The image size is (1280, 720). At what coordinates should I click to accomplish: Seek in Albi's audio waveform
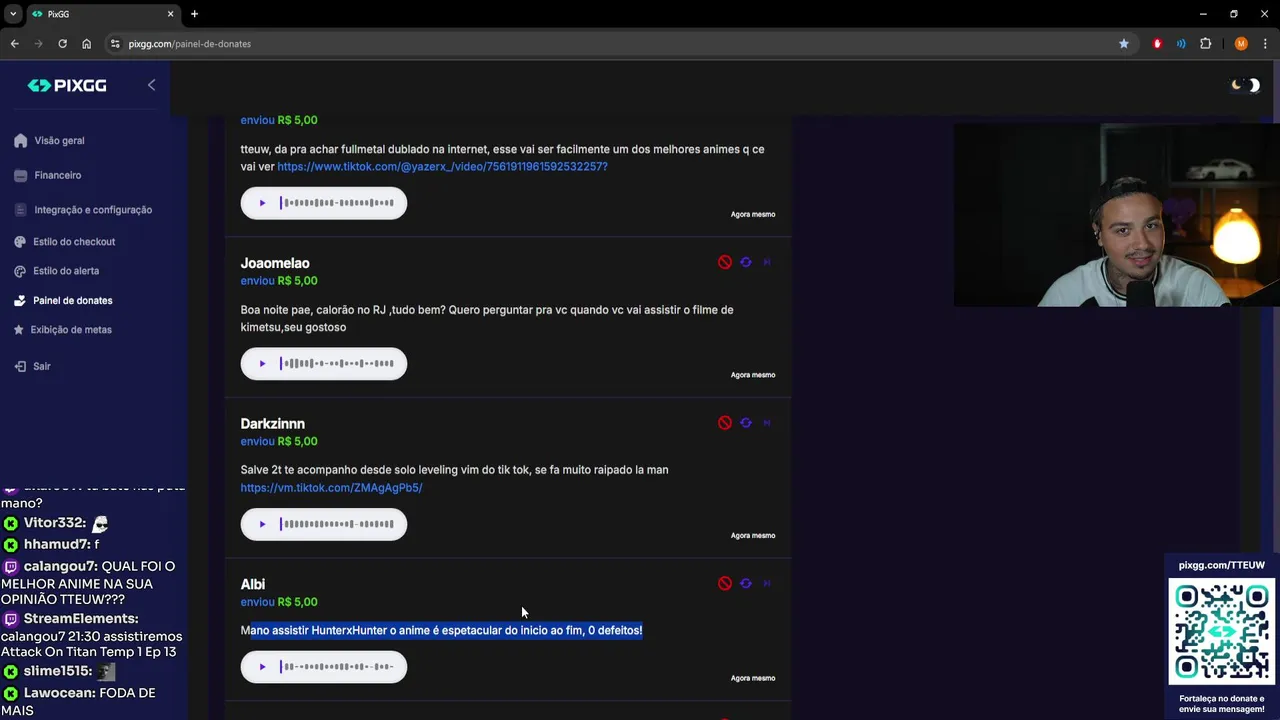[338, 666]
